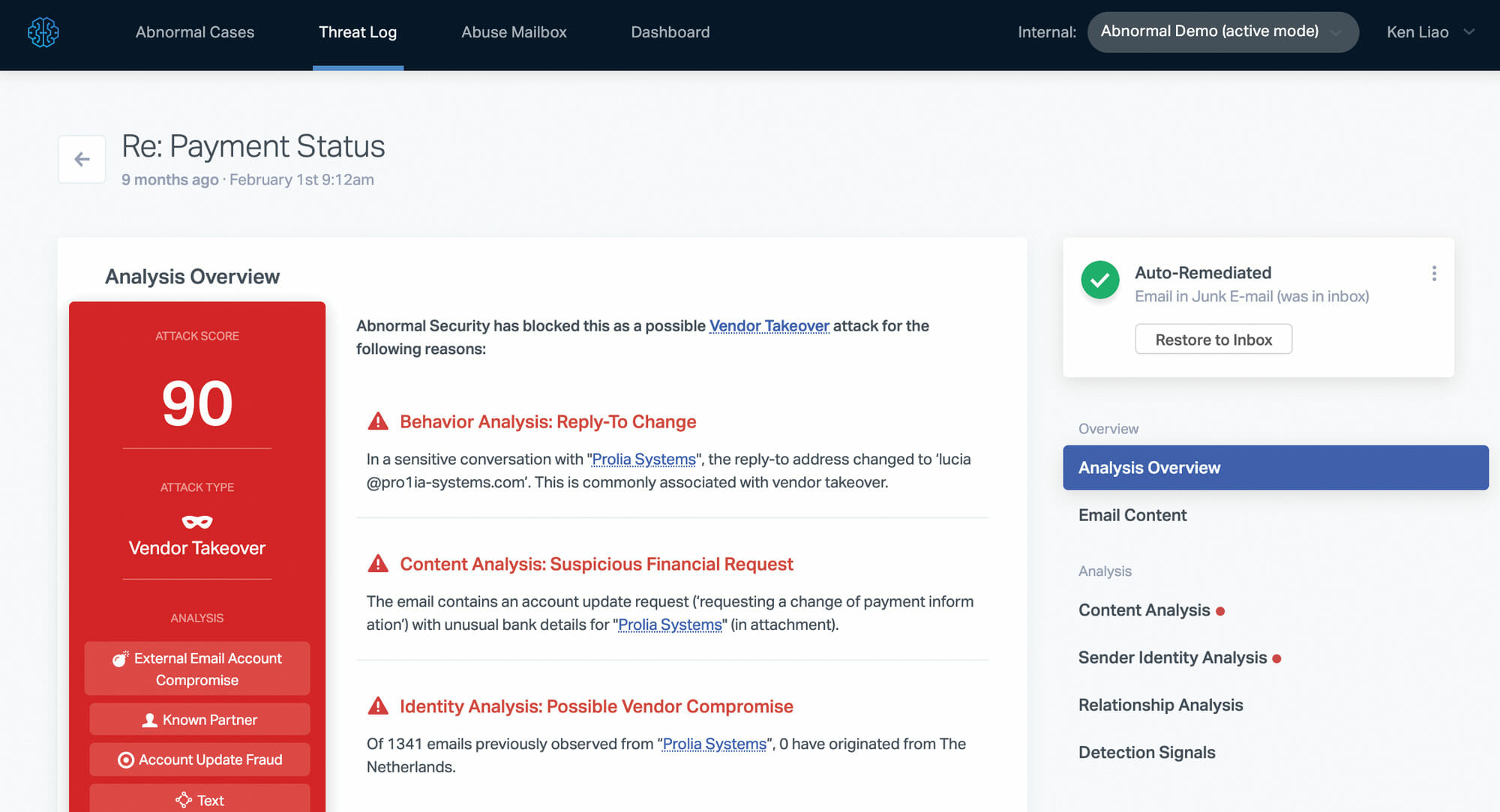Click the Vendor Takeover mask icon
The width and height of the screenshot is (1500, 812).
(196, 523)
